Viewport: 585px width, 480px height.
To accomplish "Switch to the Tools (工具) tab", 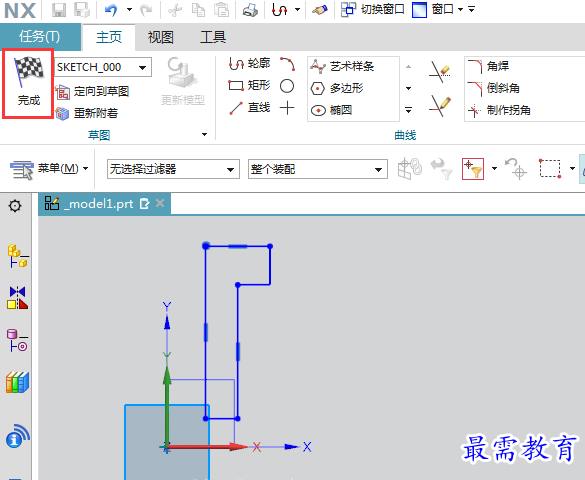I will click(213, 37).
